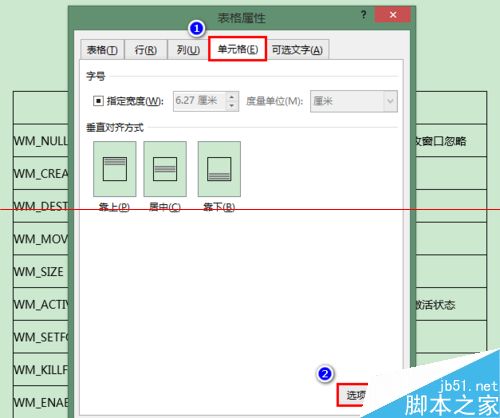Click the WM_SIZE table cell
This screenshot has width=500, height=418.
41,271
